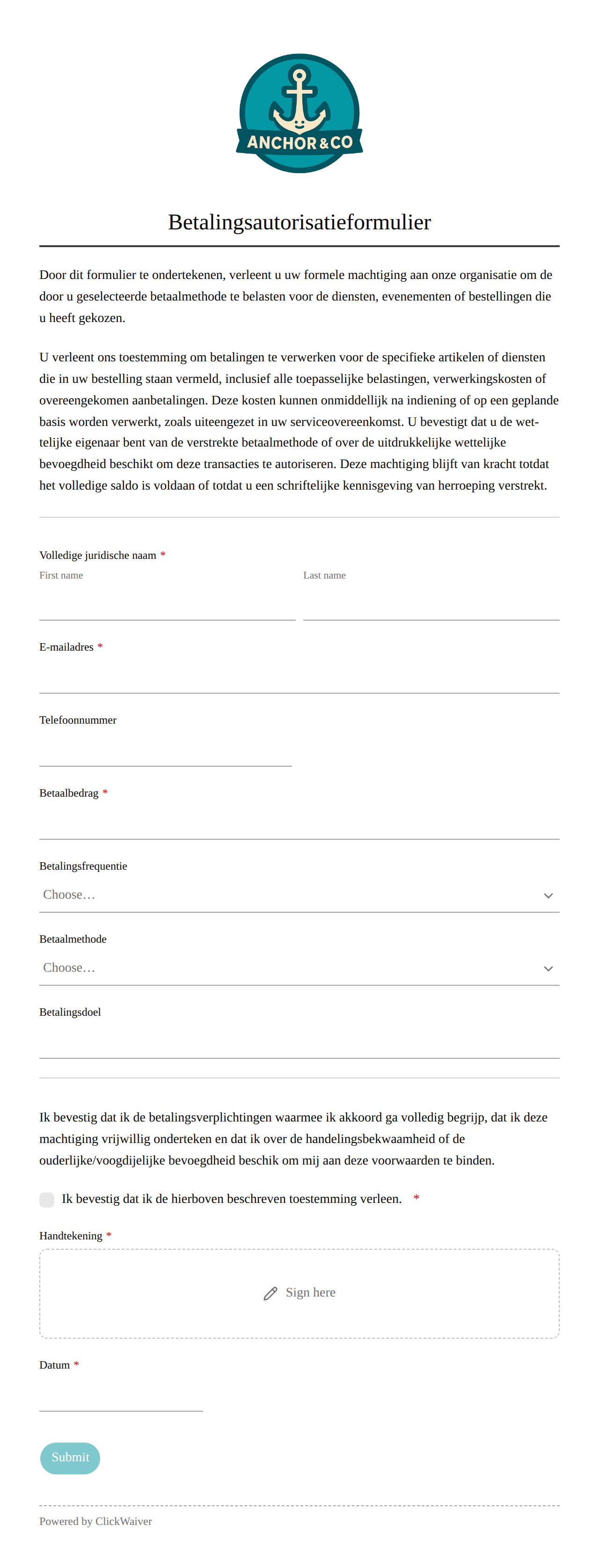Open the Betaalmethode Choose dropdown

click(299, 968)
